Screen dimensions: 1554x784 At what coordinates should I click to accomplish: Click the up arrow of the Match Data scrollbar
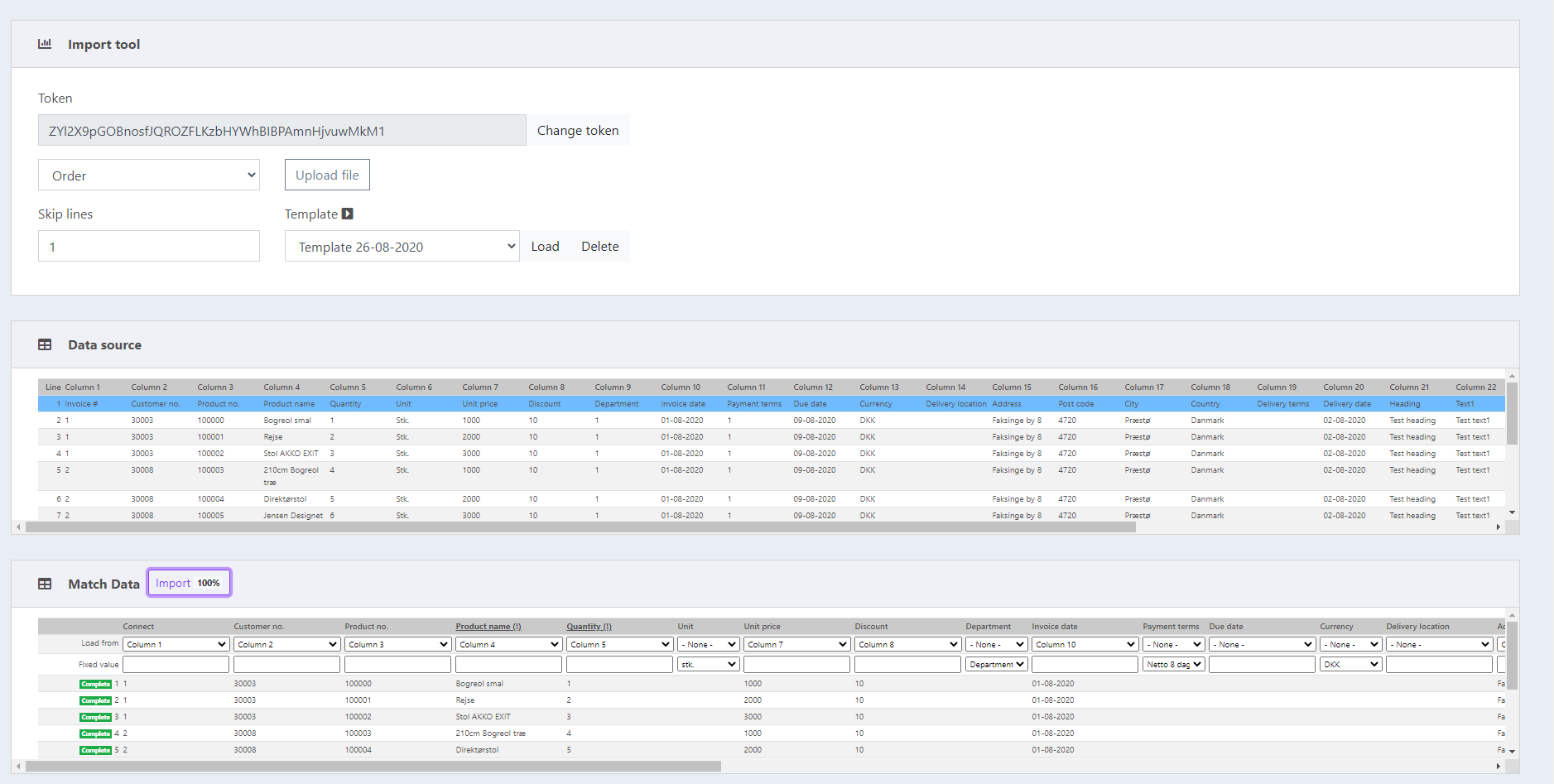[x=1512, y=614]
